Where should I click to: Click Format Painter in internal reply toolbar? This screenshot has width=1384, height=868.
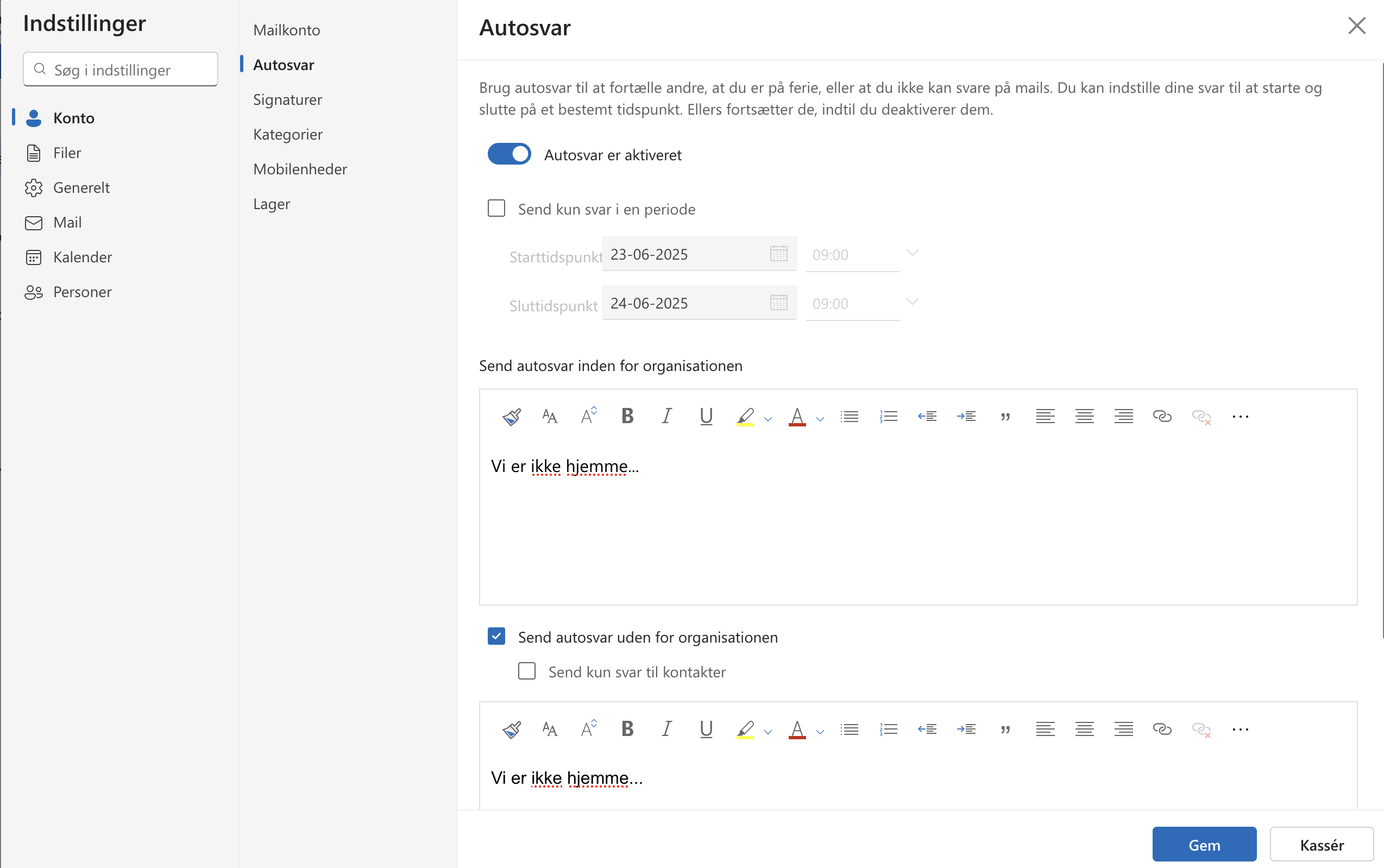(511, 416)
